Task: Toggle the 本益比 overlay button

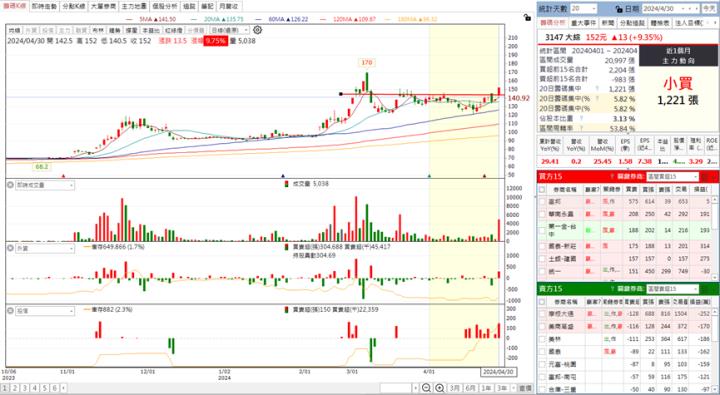Action: pos(151,30)
